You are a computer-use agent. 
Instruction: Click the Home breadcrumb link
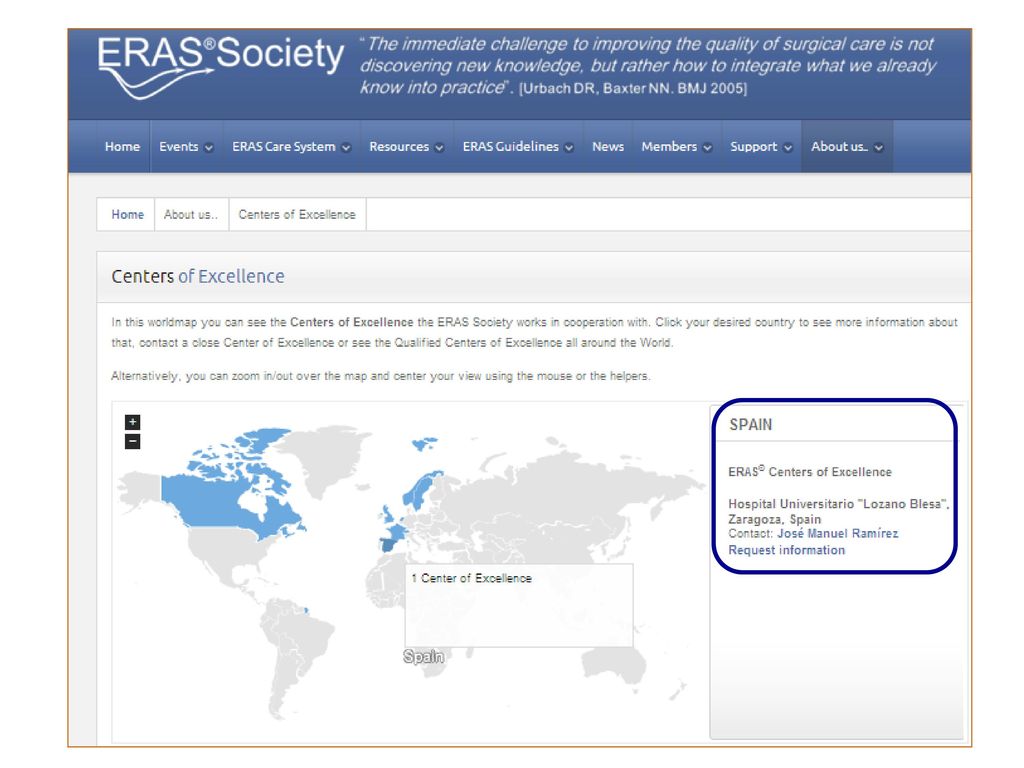(127, 215)
